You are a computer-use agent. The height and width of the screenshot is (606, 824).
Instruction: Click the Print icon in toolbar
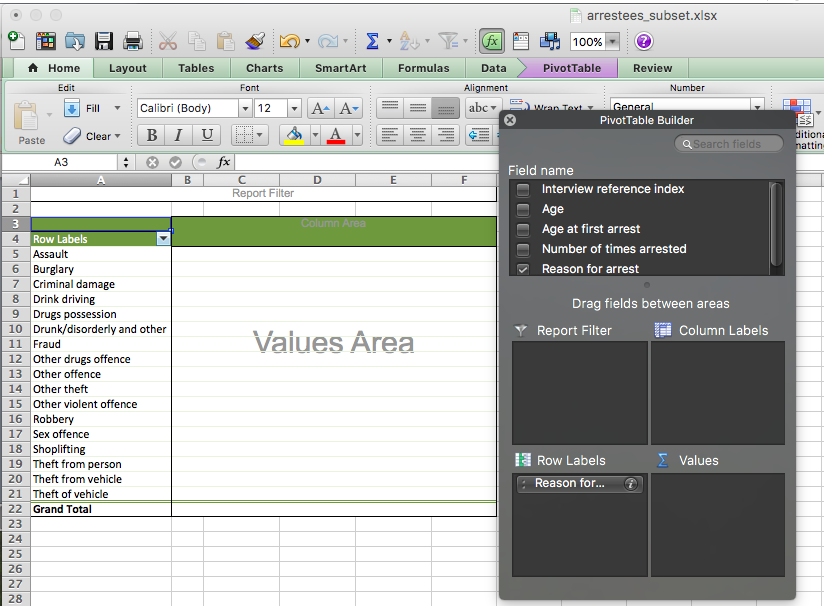pos(132,41)
